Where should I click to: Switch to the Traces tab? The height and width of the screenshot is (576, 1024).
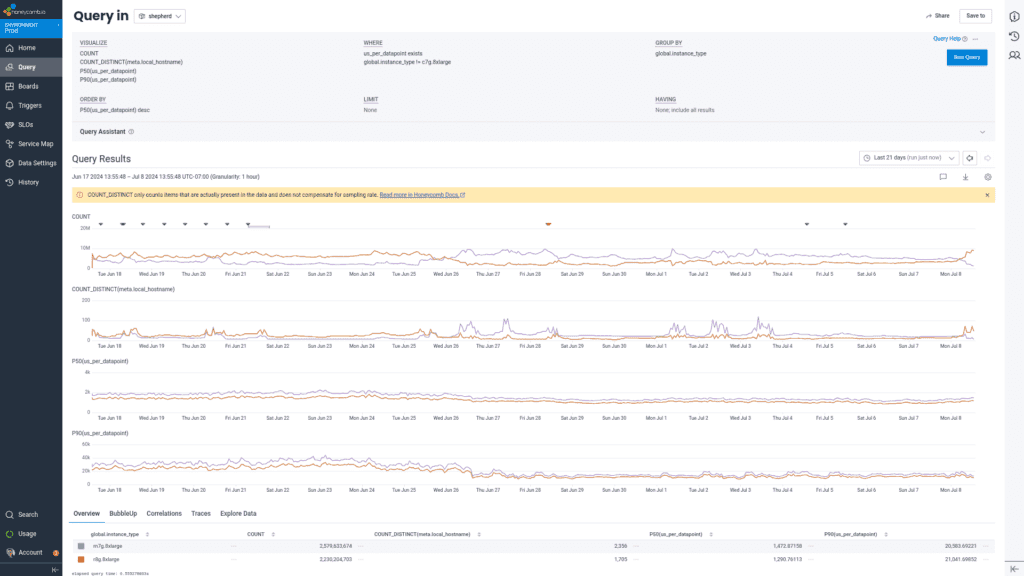coord(201,513)
